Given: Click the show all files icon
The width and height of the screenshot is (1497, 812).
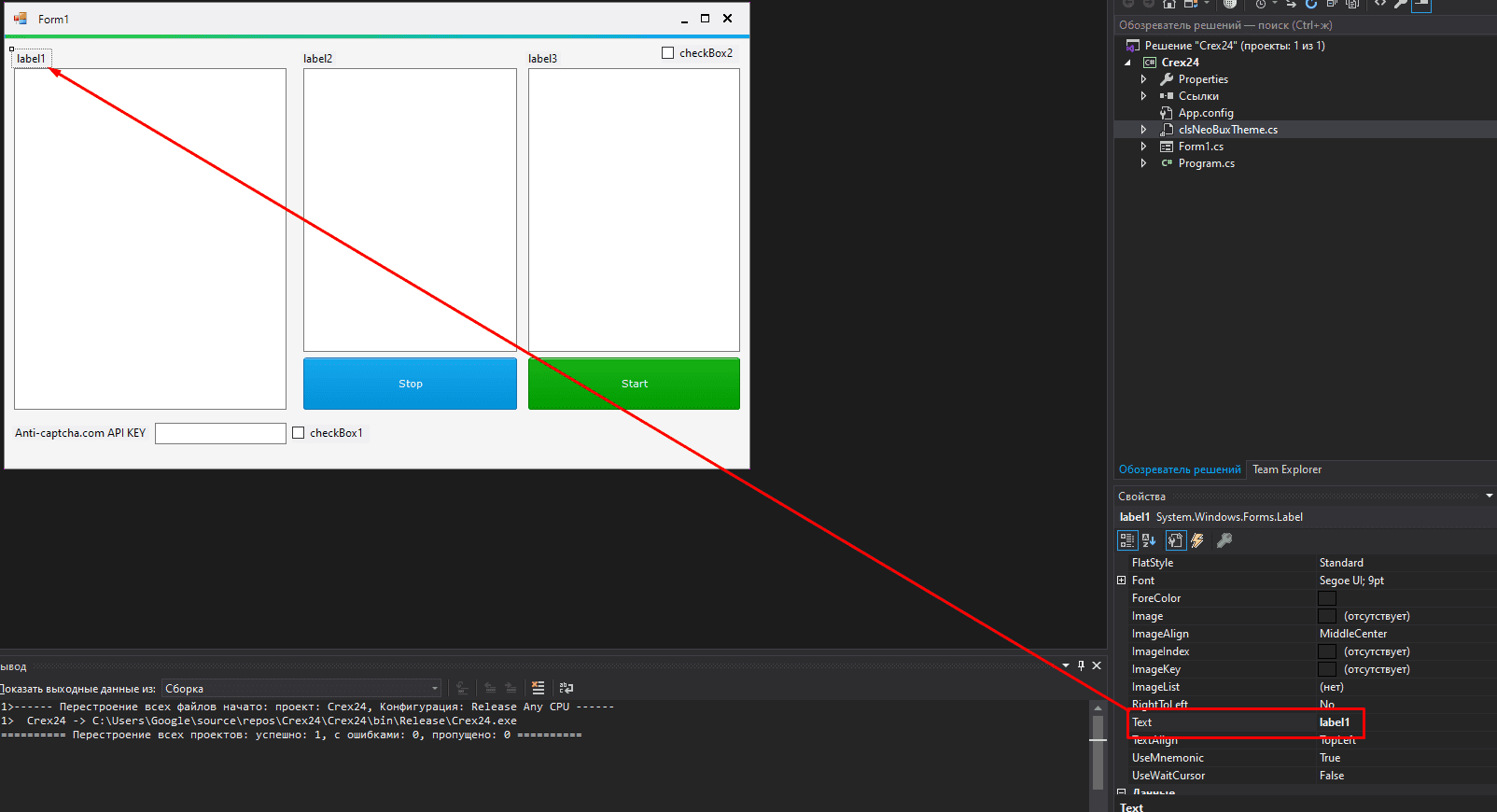Looking at the screenshot, I should pyautogui.click(x=1352, y=4).
